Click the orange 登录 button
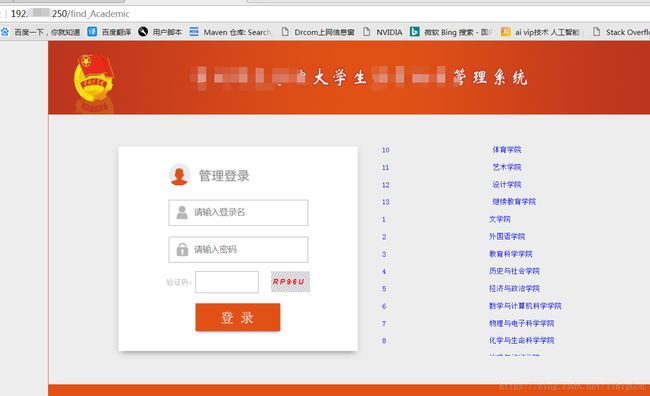This screenshot has width=650, height=396. click(238, 317)
